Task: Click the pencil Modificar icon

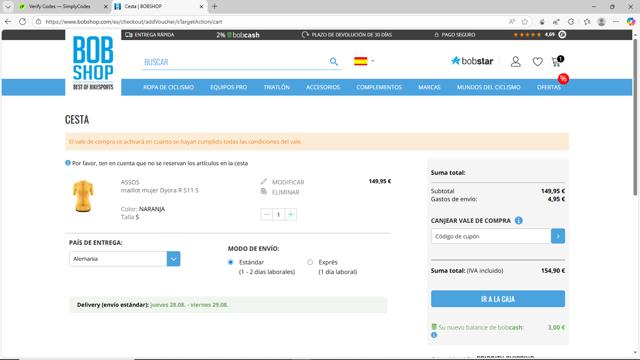Action: coord(264,181)
